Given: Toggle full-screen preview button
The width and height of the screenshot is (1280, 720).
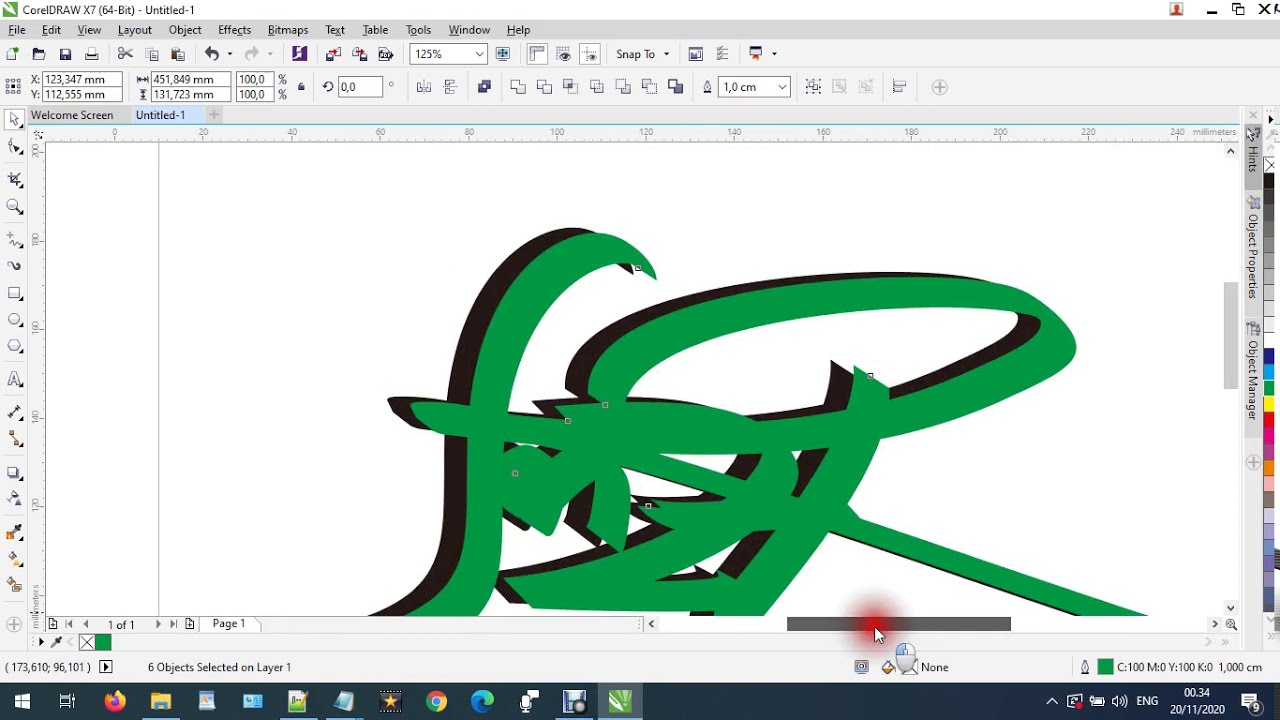Looking at the screenshot, I should [503, 54].
